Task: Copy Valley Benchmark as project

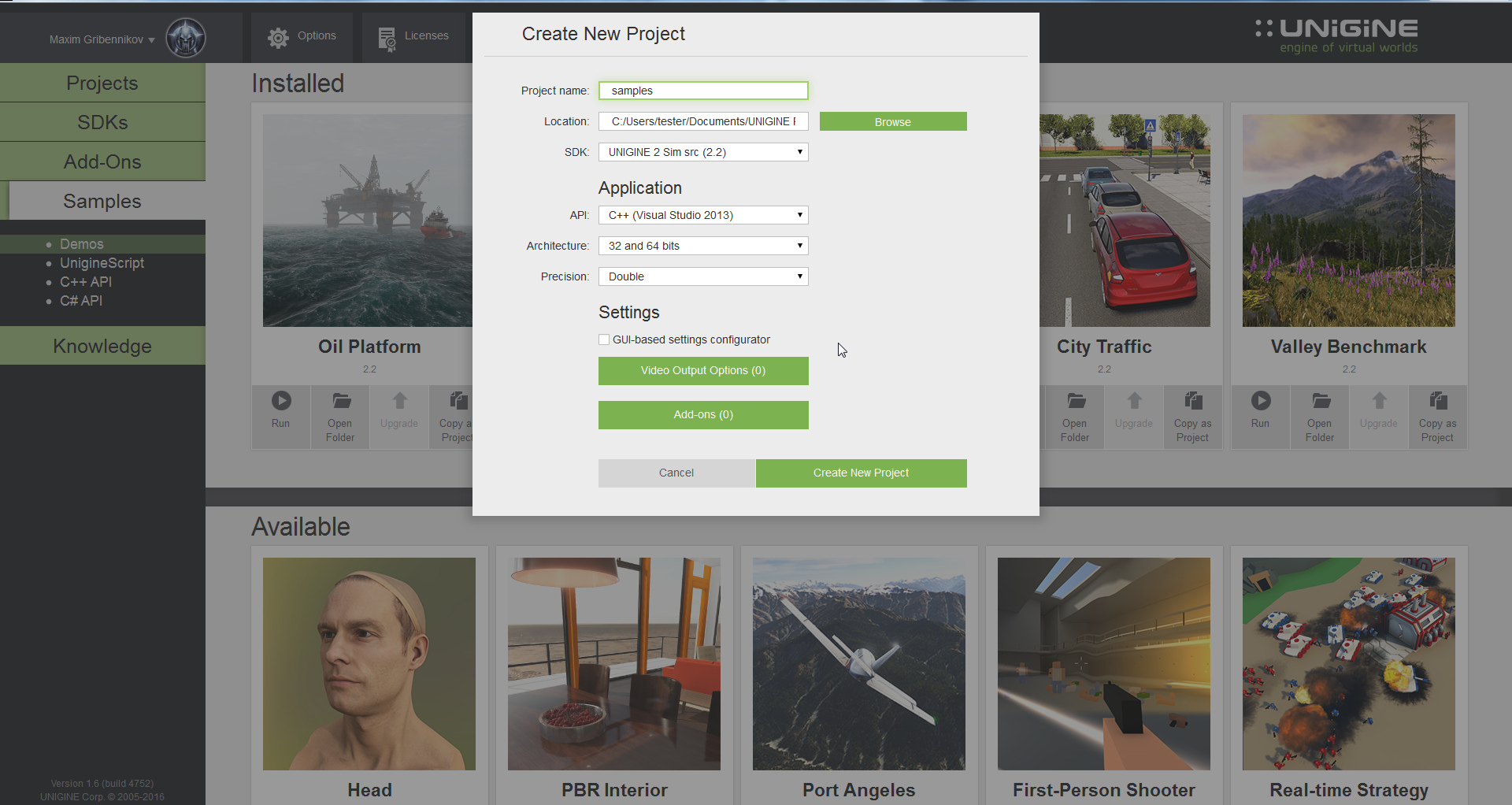Action: (x=1438, y=417)
